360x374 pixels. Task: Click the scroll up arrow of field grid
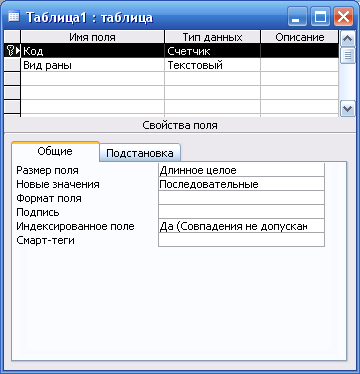point(347,38)
